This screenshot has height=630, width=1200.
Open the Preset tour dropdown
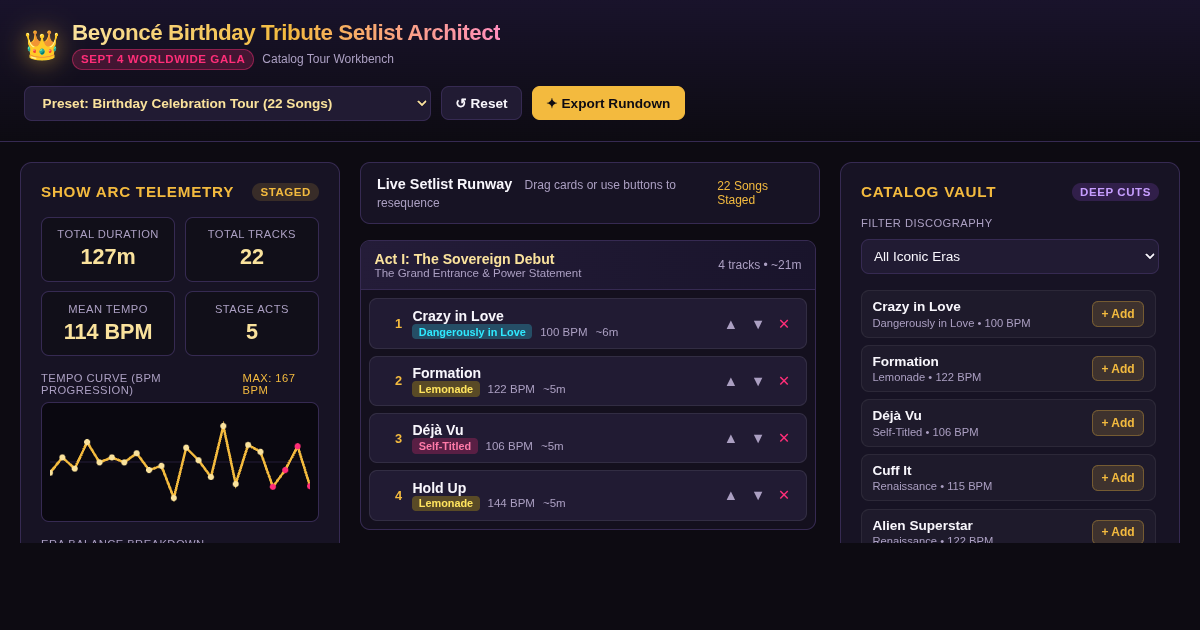tap(227, 103)
